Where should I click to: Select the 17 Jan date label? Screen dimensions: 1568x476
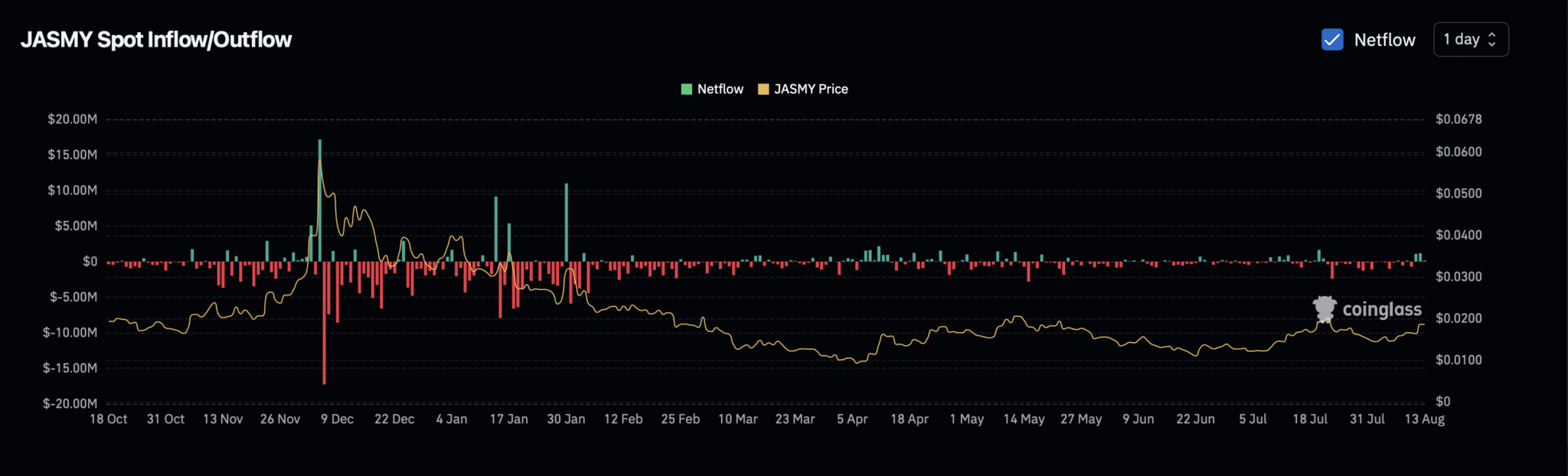509,419
